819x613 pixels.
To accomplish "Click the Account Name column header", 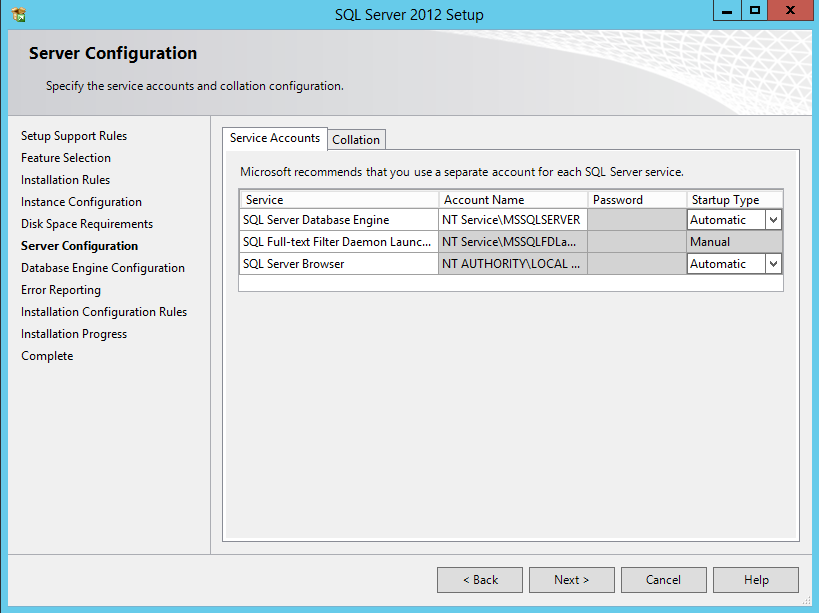I will (x=512, y=199).
